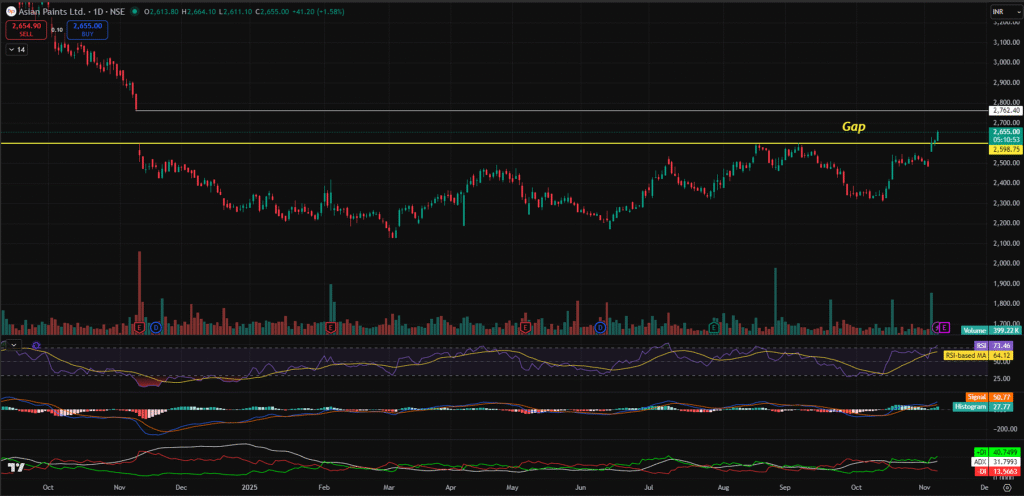This screenshot has width=1024, height=496.
Task: Click the green E earnings marker near July
Action: tap(714, 327)
